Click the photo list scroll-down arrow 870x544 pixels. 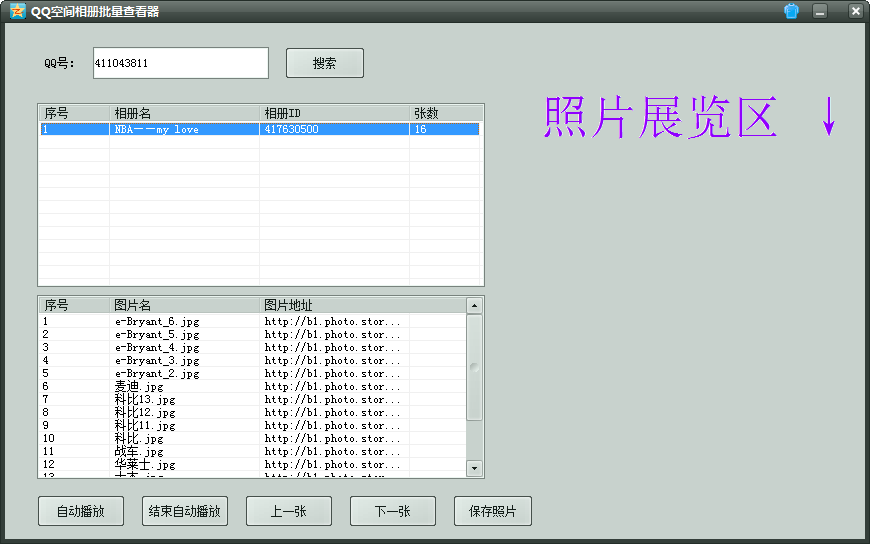click(474, 468)
